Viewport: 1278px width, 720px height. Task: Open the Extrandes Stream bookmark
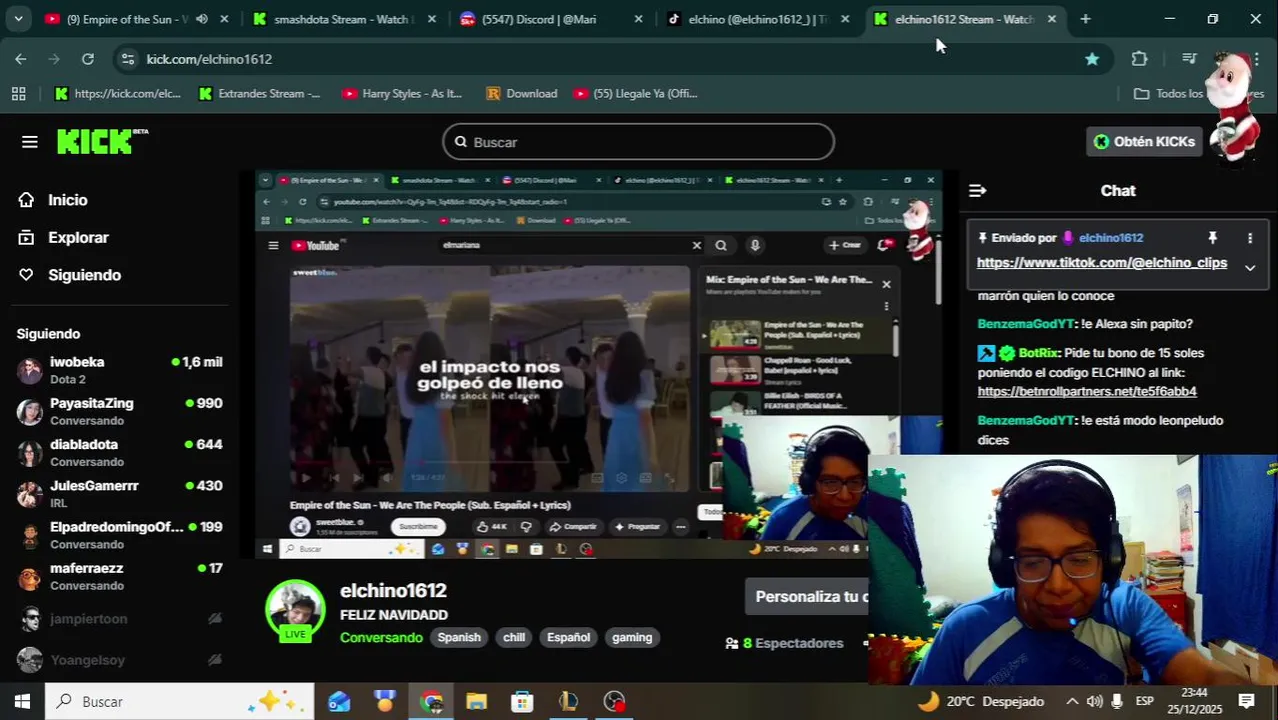[259, 94]
